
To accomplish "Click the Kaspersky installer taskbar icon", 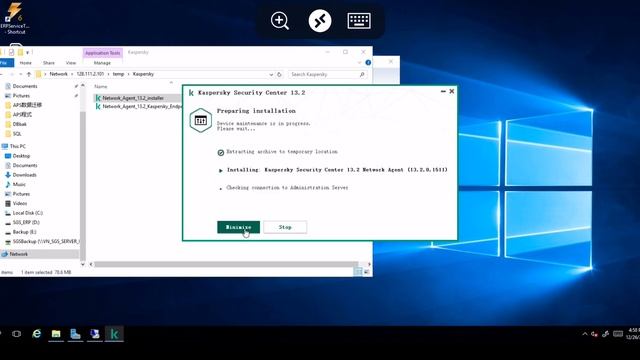I will coord(114,334).
